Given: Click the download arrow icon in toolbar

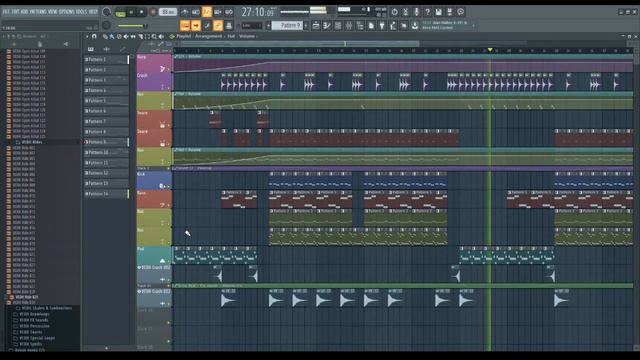Looking at the screenshot, I should [x=414, y=26].
